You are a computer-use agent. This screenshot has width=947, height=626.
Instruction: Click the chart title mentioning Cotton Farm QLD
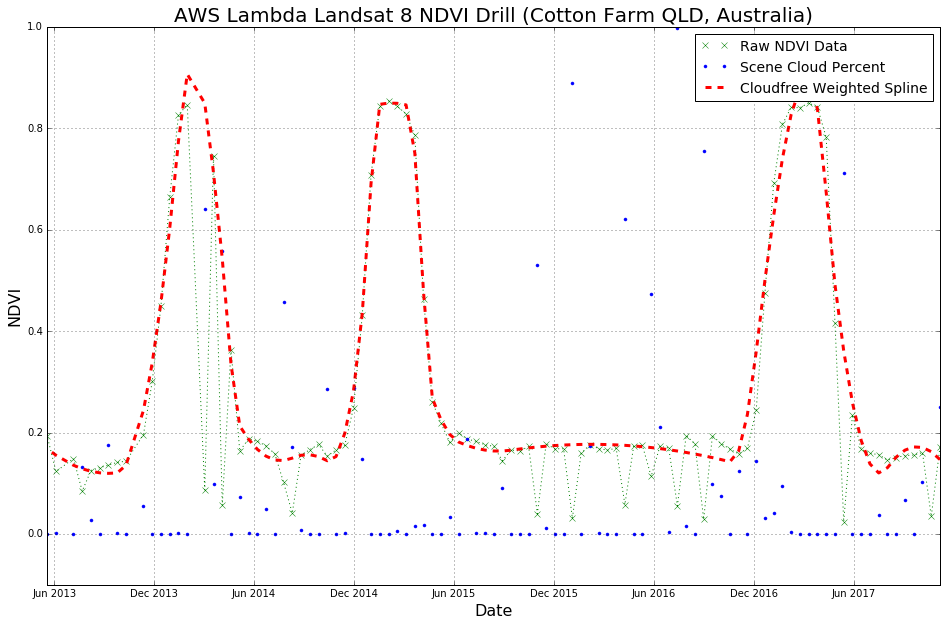493,14
